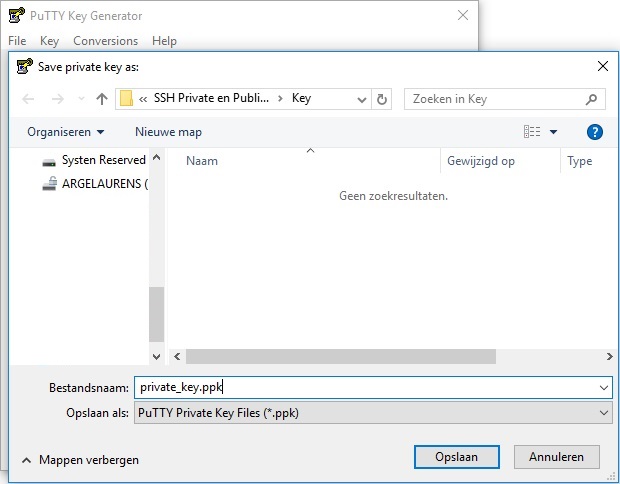Viewport: 620px width, 484px height.
Task: Click the PuTTY Key Generator title bar icon
Action: pos(17,15)
